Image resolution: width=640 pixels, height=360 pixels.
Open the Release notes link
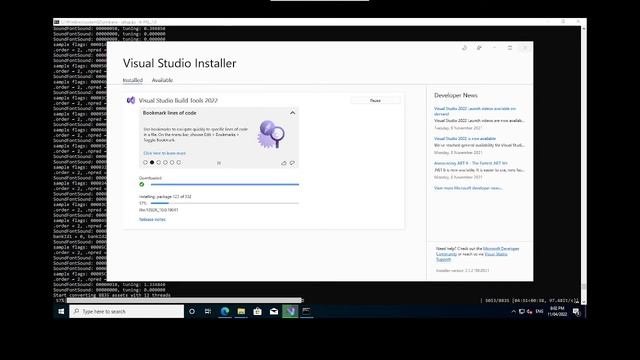(x=152, y=220)
